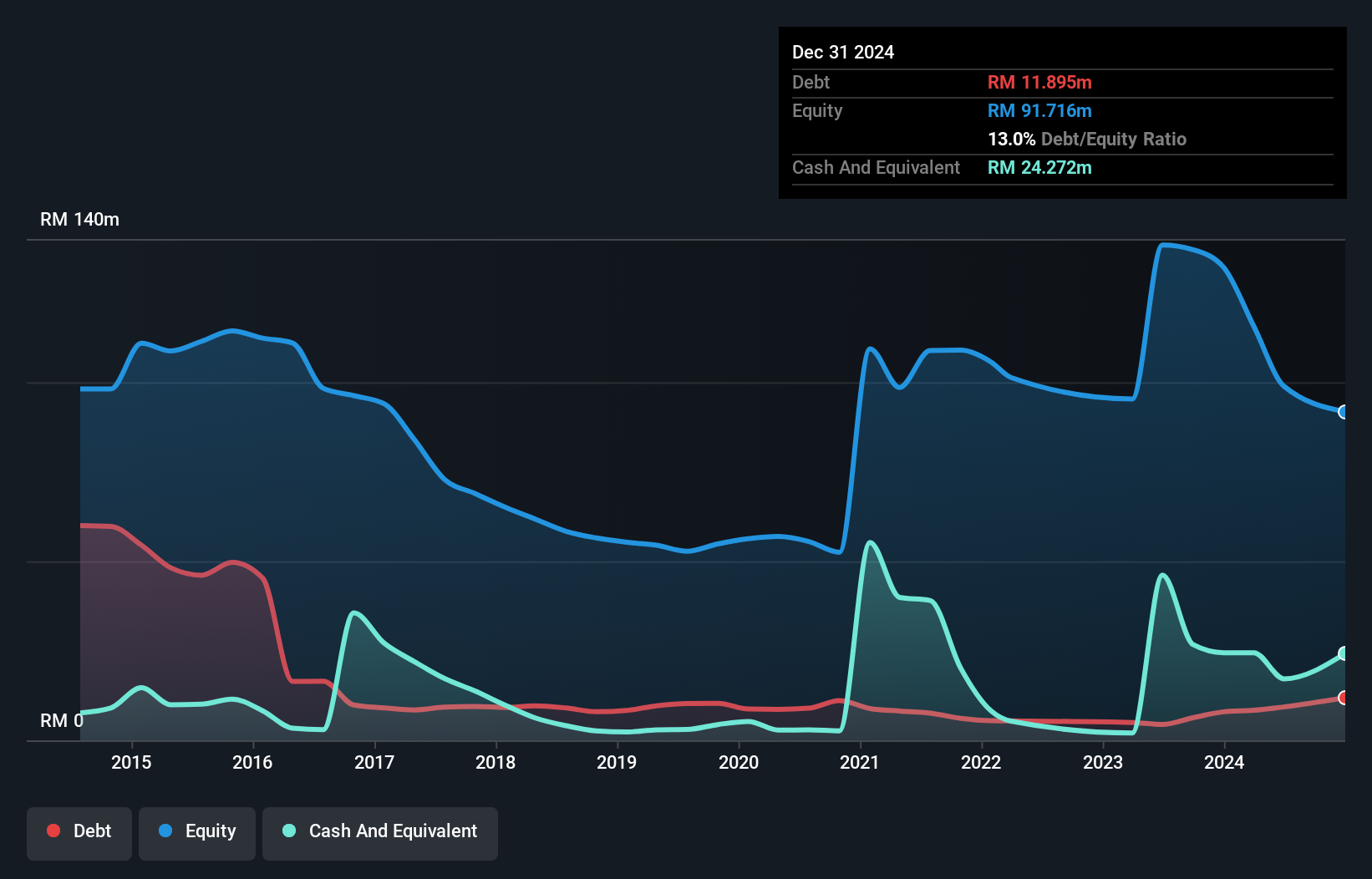Click the Equity row label in tooltip
This screenshot has width=1372, height=879.
tap(817, 110)
